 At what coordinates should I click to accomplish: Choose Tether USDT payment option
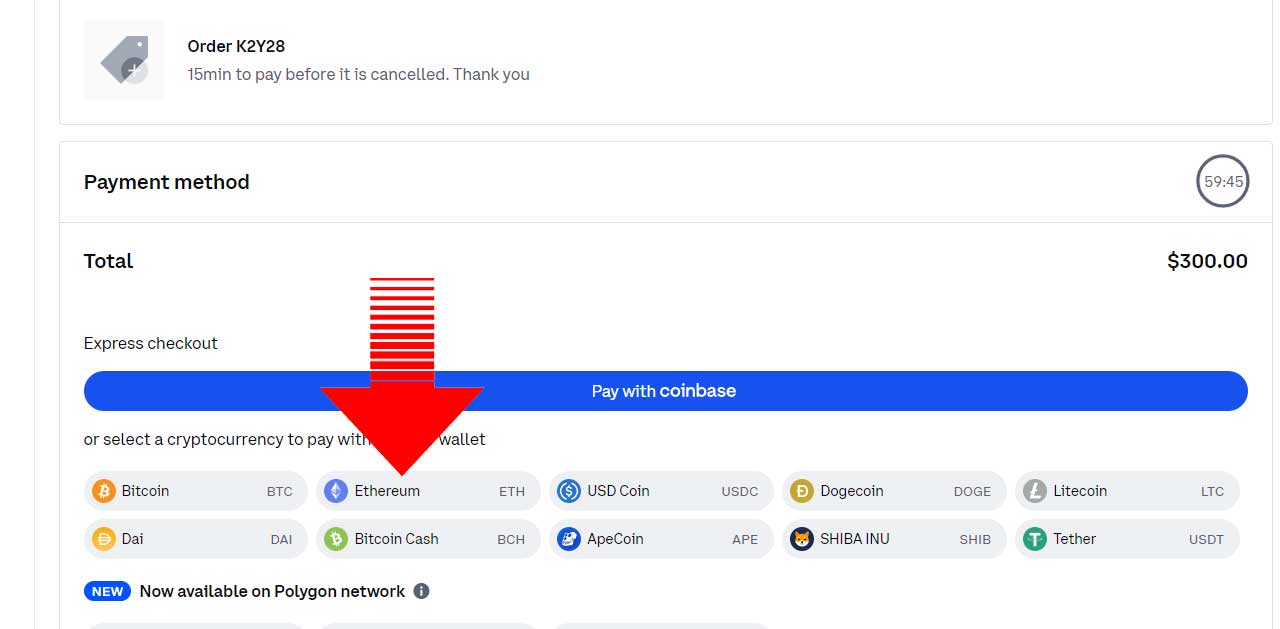(x=1127, y=539)
